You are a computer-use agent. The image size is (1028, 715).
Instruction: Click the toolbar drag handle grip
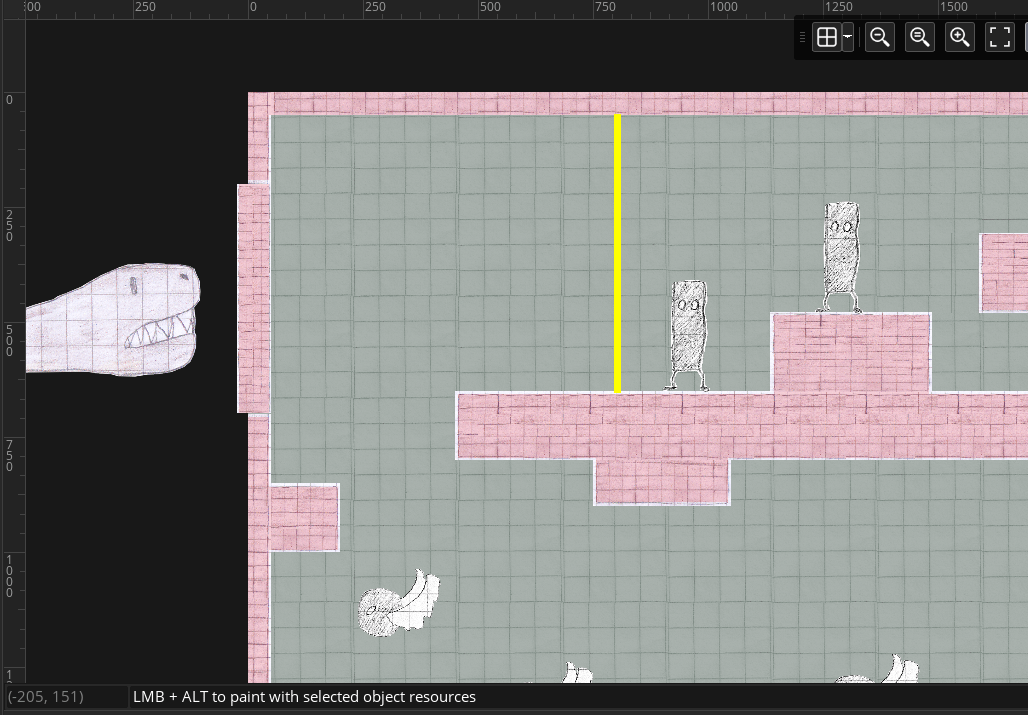pyautogui.click(x=802, y=37)
